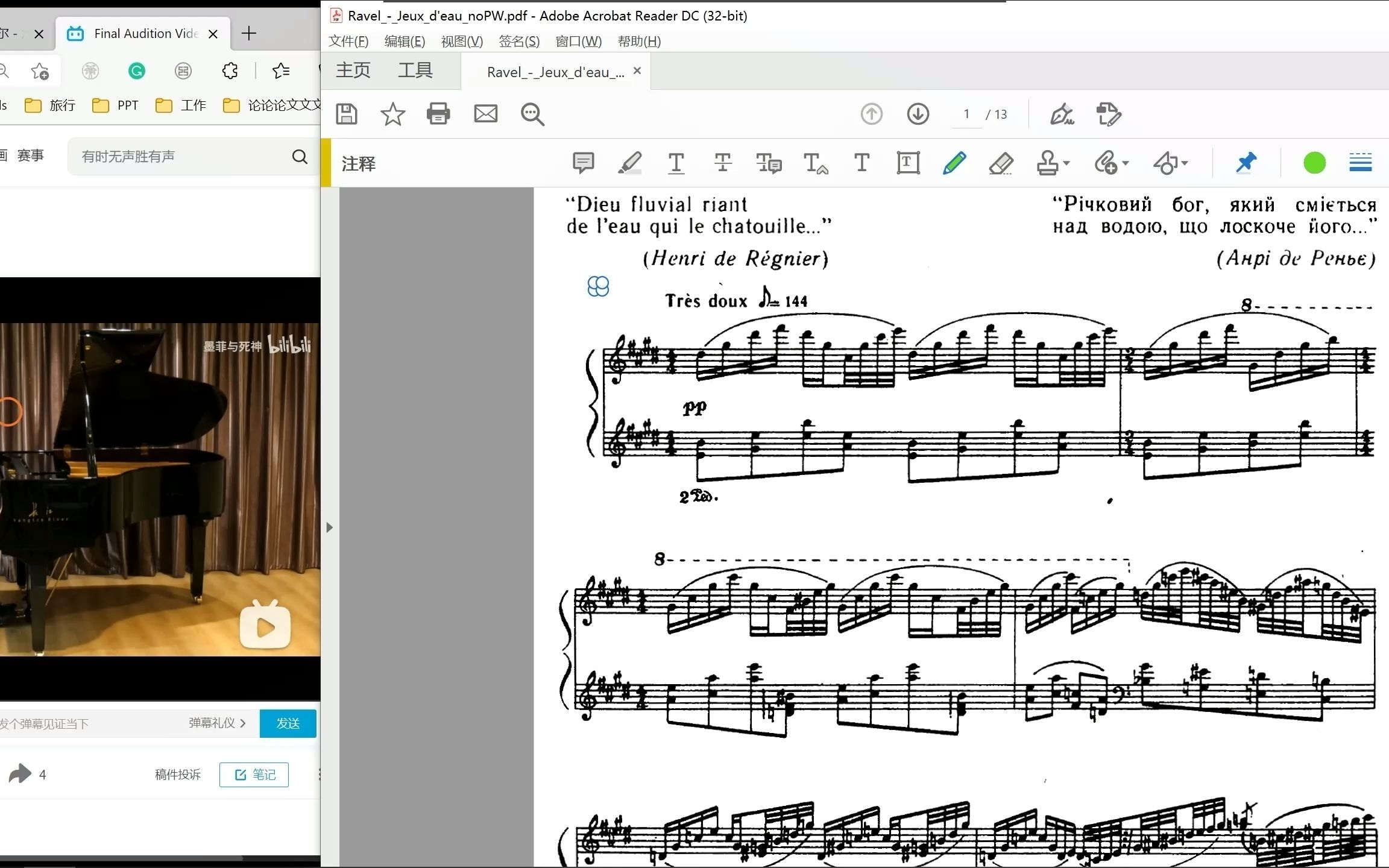Open the PPT bookmark folder
Image resolution: width=1389 pixels, height=868 pixels.
(x=115, y=105)
